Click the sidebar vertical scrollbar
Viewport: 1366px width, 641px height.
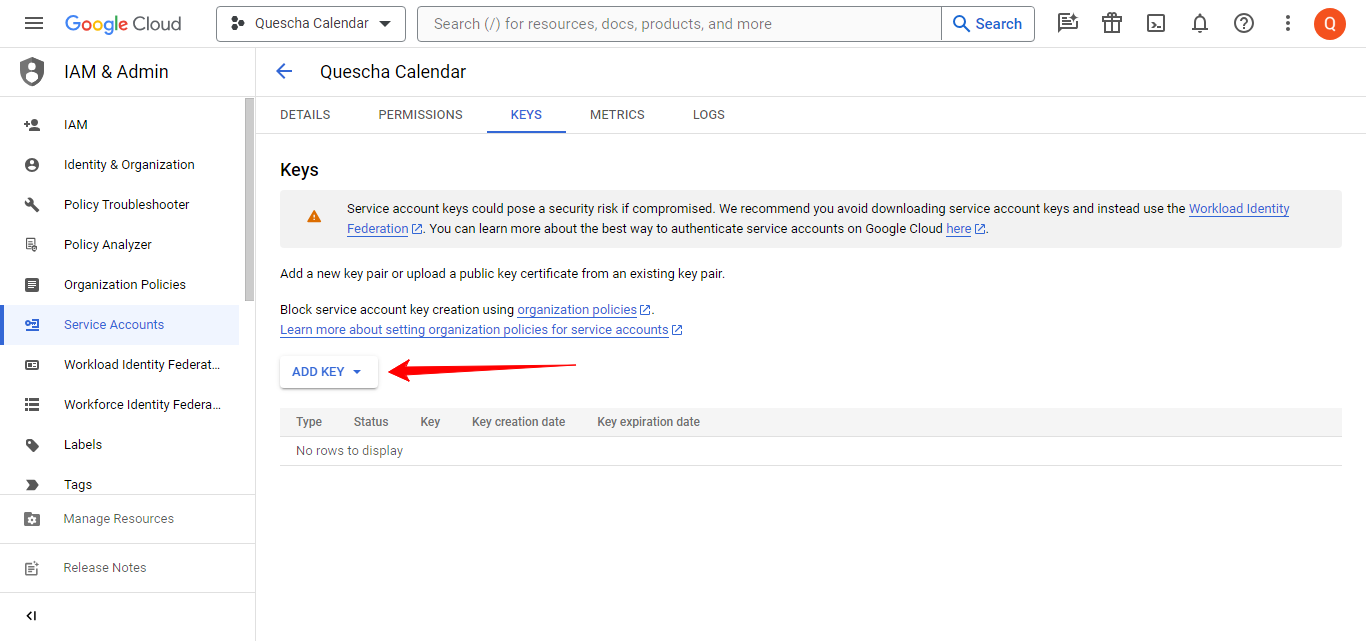click(x=249, y=200)
